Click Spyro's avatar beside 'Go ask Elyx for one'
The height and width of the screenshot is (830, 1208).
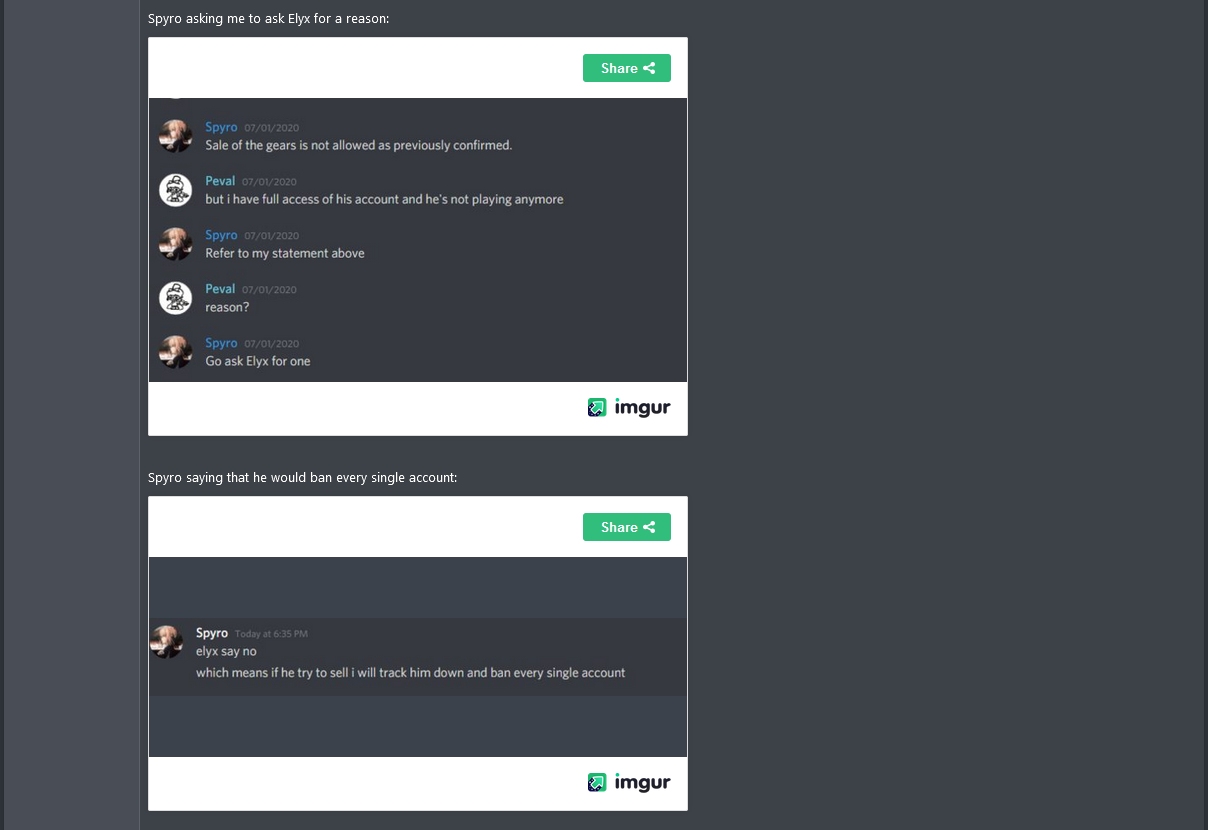175,352
